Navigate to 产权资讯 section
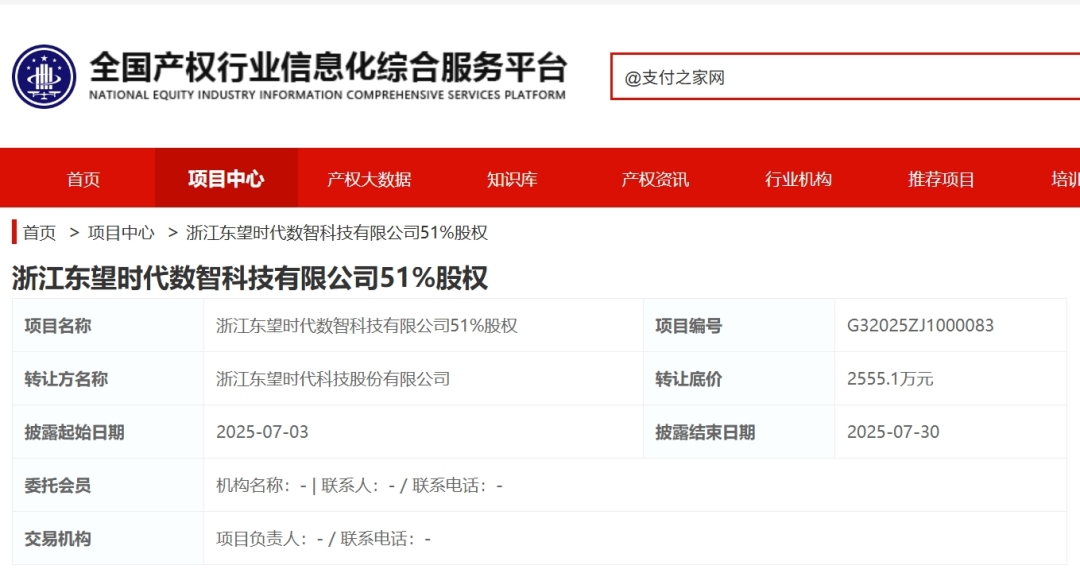The width and height of the screenshot is (1080, 577). pyautogui.click(x=655, y=179)
